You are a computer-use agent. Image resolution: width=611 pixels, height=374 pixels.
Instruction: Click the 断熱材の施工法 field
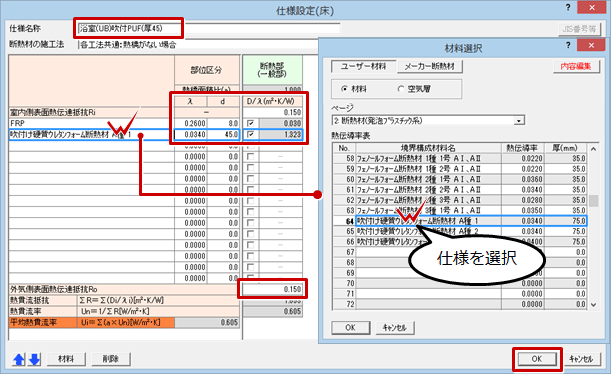click(x=199, y=45)
